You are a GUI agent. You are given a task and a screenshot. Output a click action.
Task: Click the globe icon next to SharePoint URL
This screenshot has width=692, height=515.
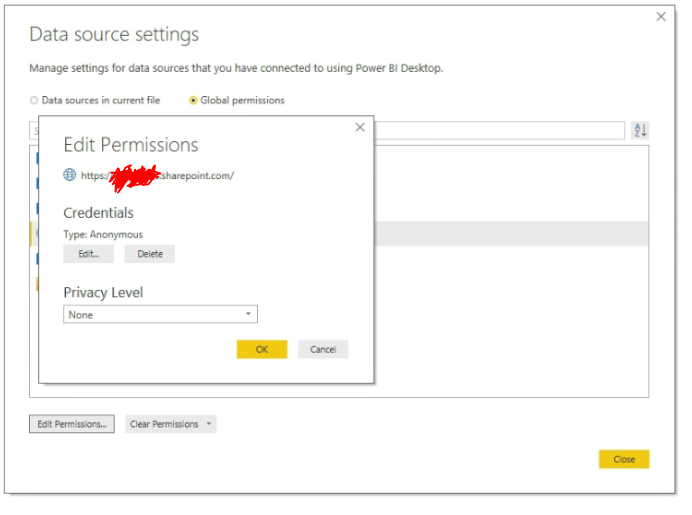[70, 175]
